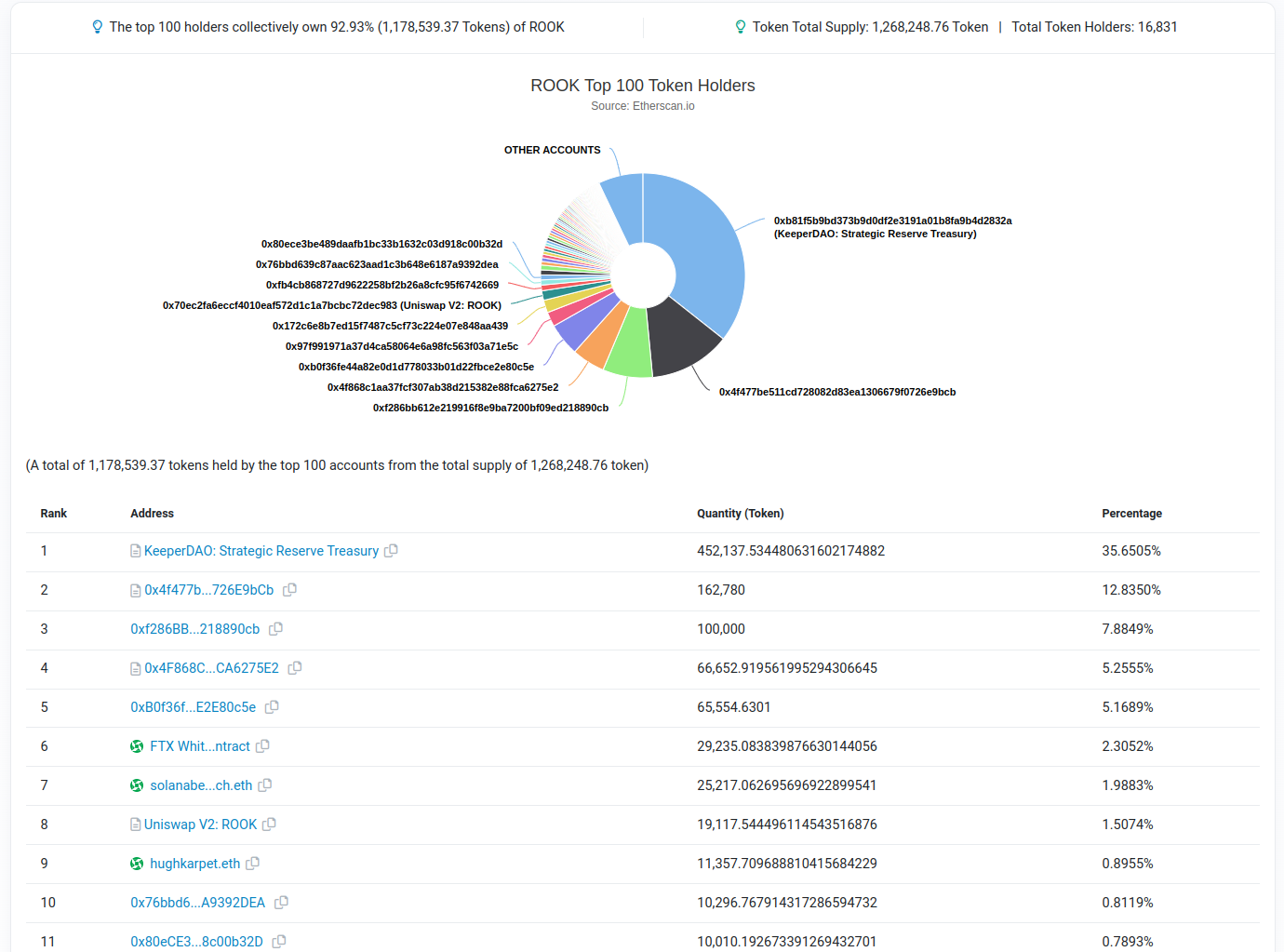This screenshot has height=952, width=1284.
Task: Open hughkarpet.eth holder link
Action: (x=195, y=864)
